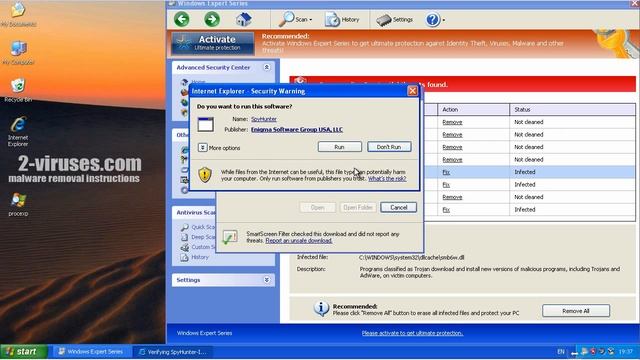Click Remove in the first results row
This screenshot has width=640, height=360.
point(452,122)
